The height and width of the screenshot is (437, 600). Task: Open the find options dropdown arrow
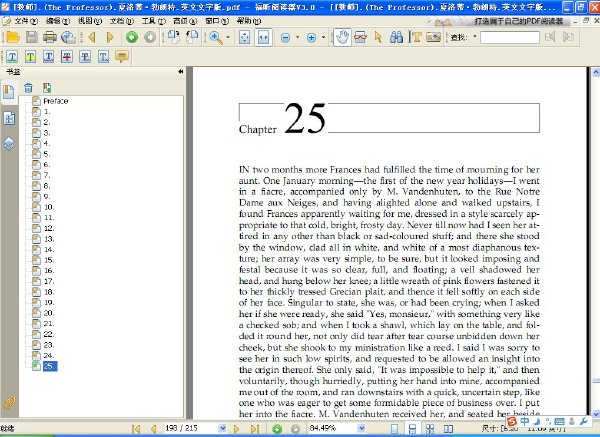pos(475,37)
